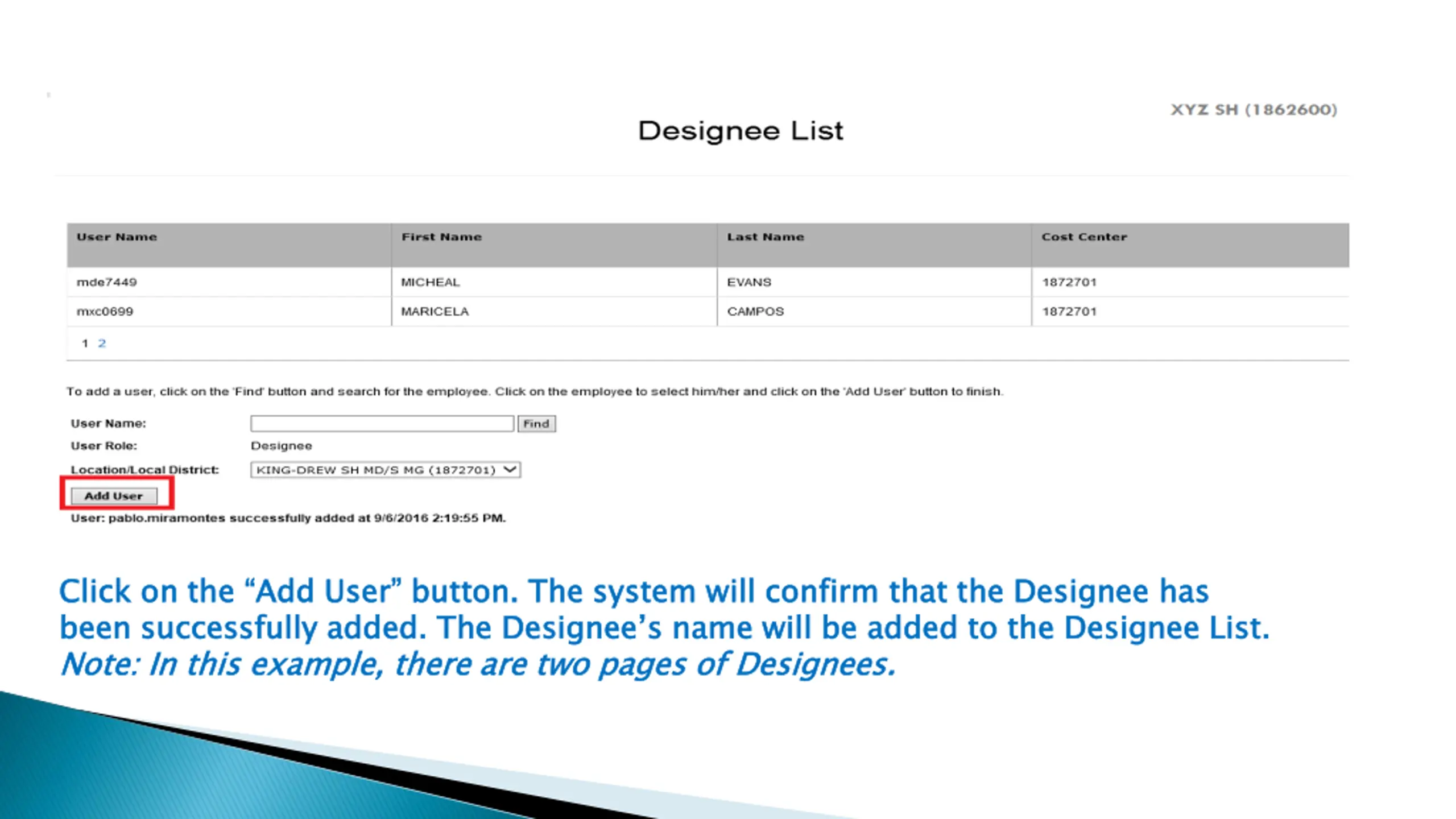Click first name MARICELA cell
This screenshot has height=819, width=1456.
click(x=555, y=312)
